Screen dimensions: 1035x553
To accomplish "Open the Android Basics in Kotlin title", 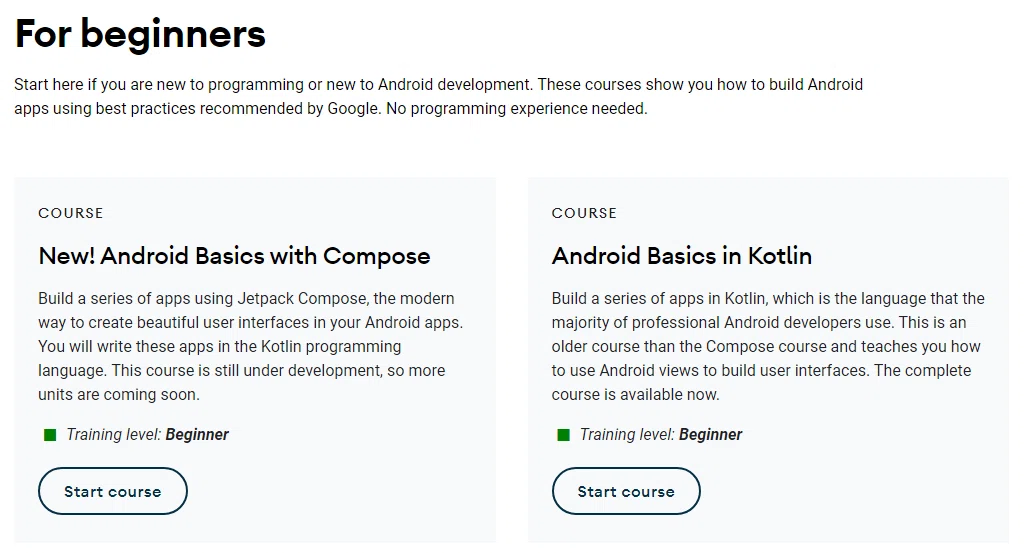I will tap(682, 256).
